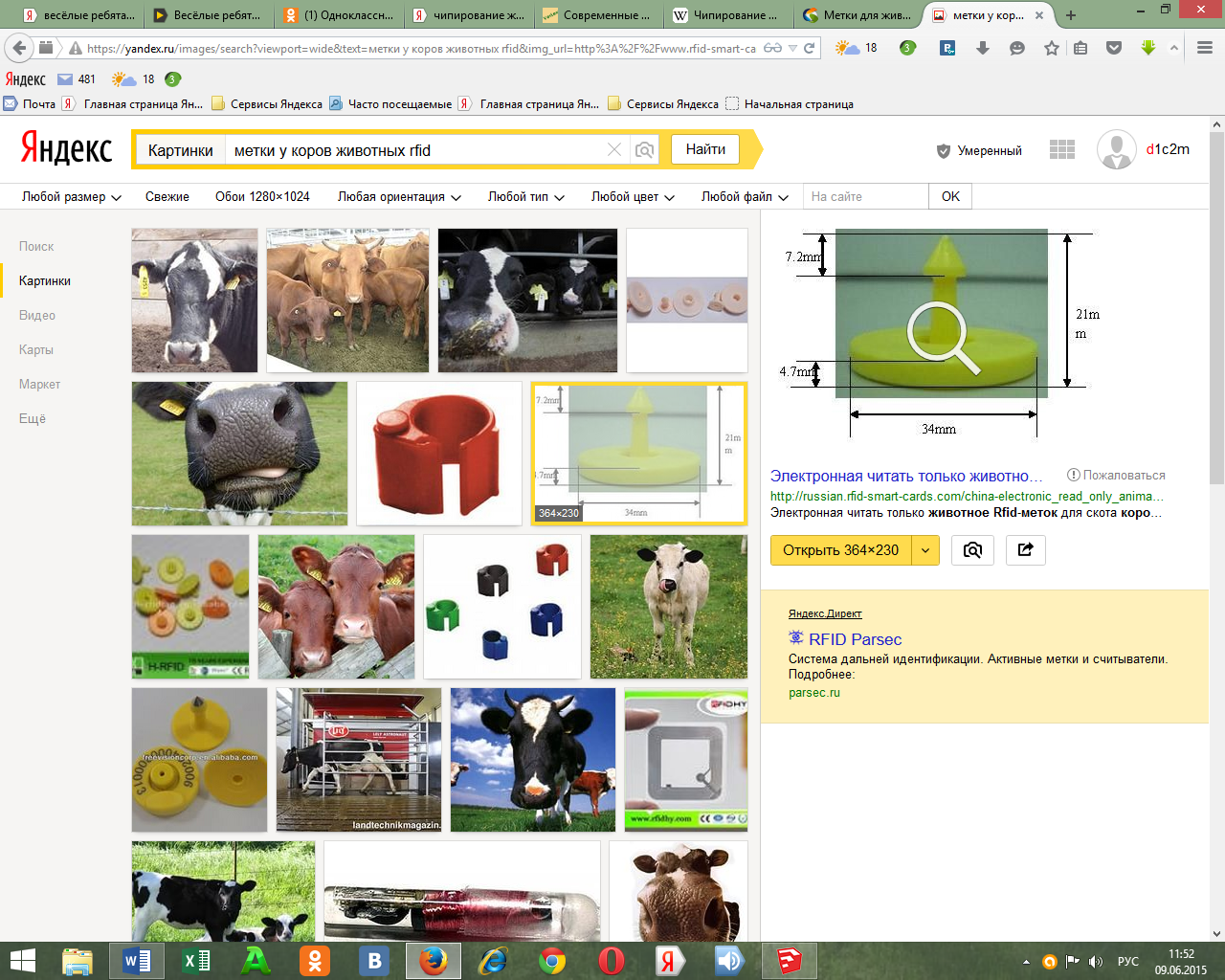Expand the Любой тип dropdown
The height and width of the screenshot is (980, 1225).
(526, 196)
